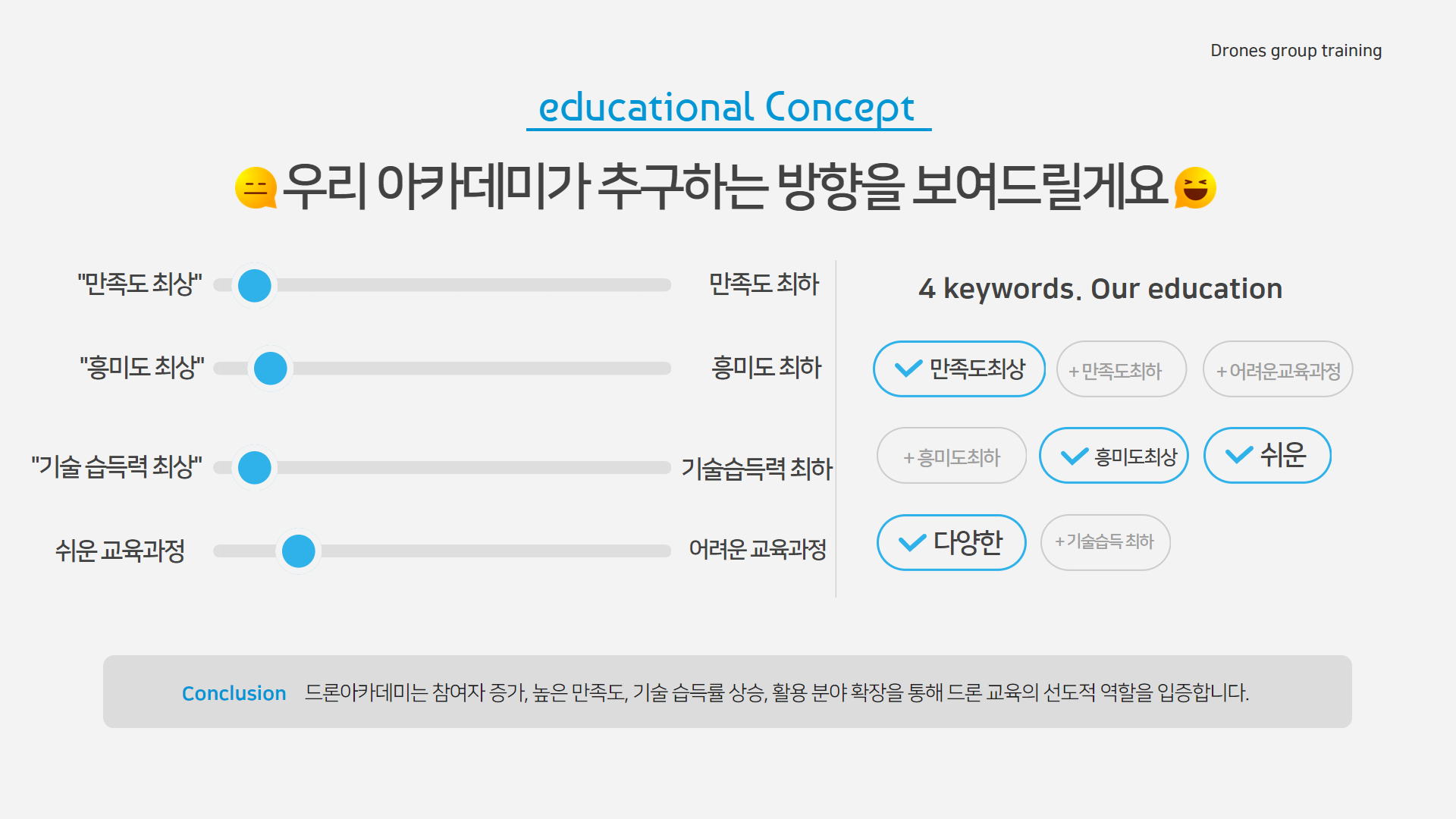Enable the 기술습득 최하 keyword chip
Image resolution: width=1456 pixels, height=819 pixels.
tap(1106, 542)
